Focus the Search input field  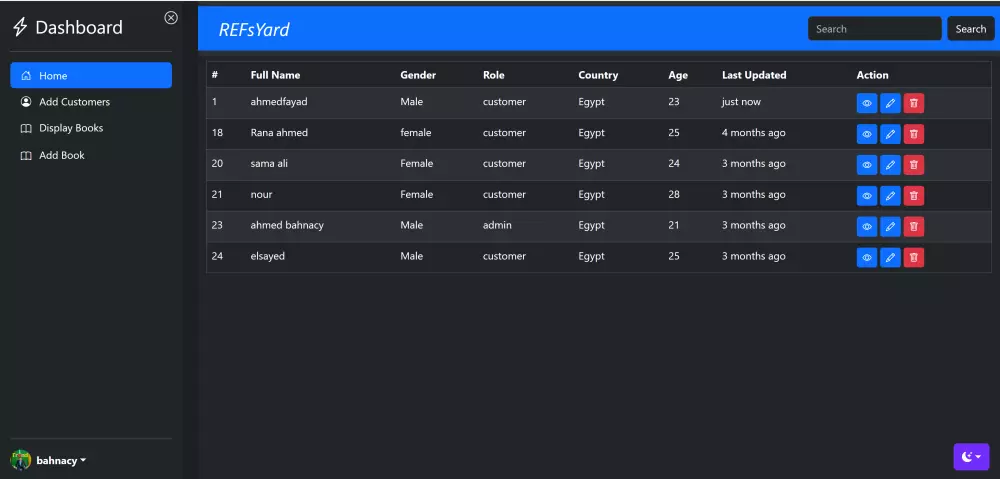874,29
